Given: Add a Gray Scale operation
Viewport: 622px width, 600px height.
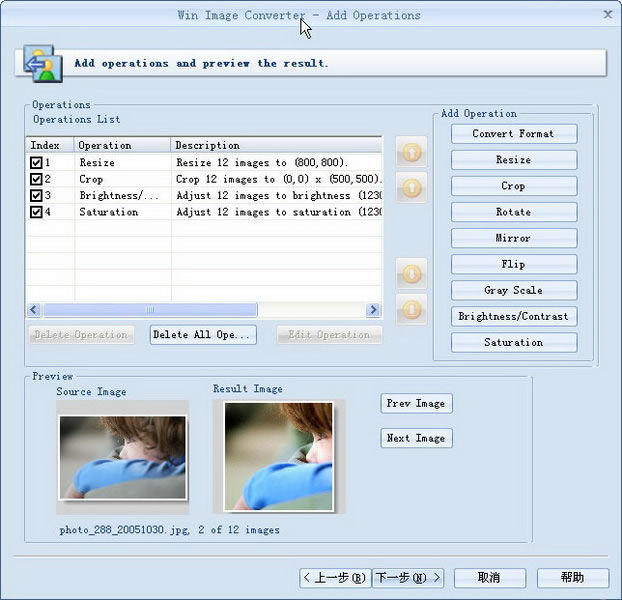Looking at the screenshot, I should point(513,290).
